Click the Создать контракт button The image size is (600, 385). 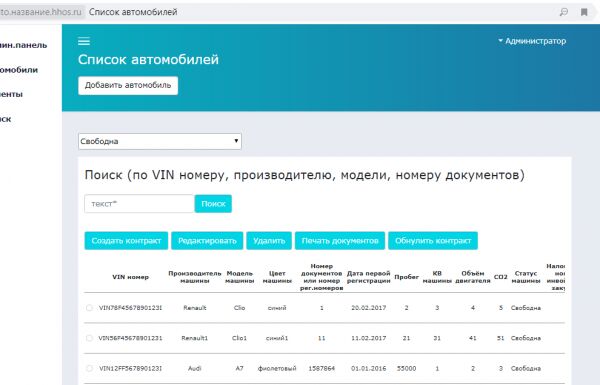[x=126, y=241]
